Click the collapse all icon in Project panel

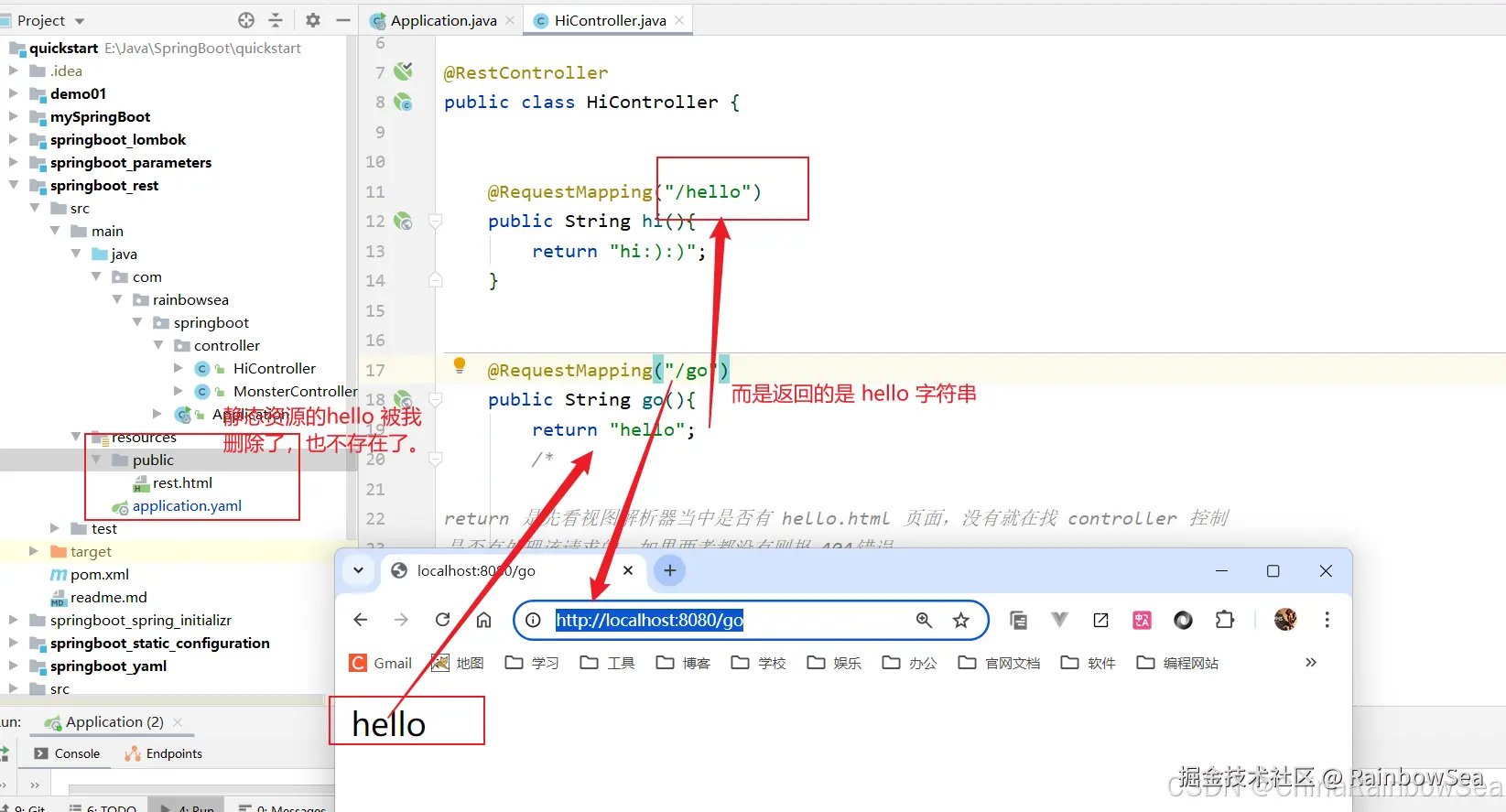coord(276,20)
